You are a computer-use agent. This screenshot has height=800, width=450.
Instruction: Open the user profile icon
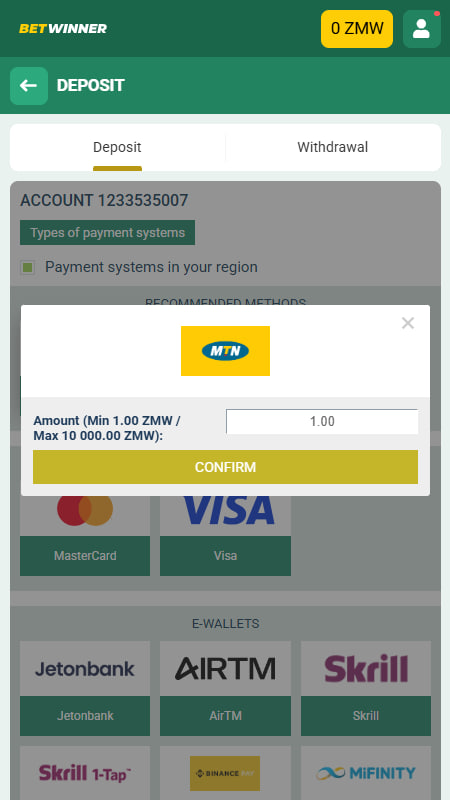pyautogui.click(x=421, y=29)
